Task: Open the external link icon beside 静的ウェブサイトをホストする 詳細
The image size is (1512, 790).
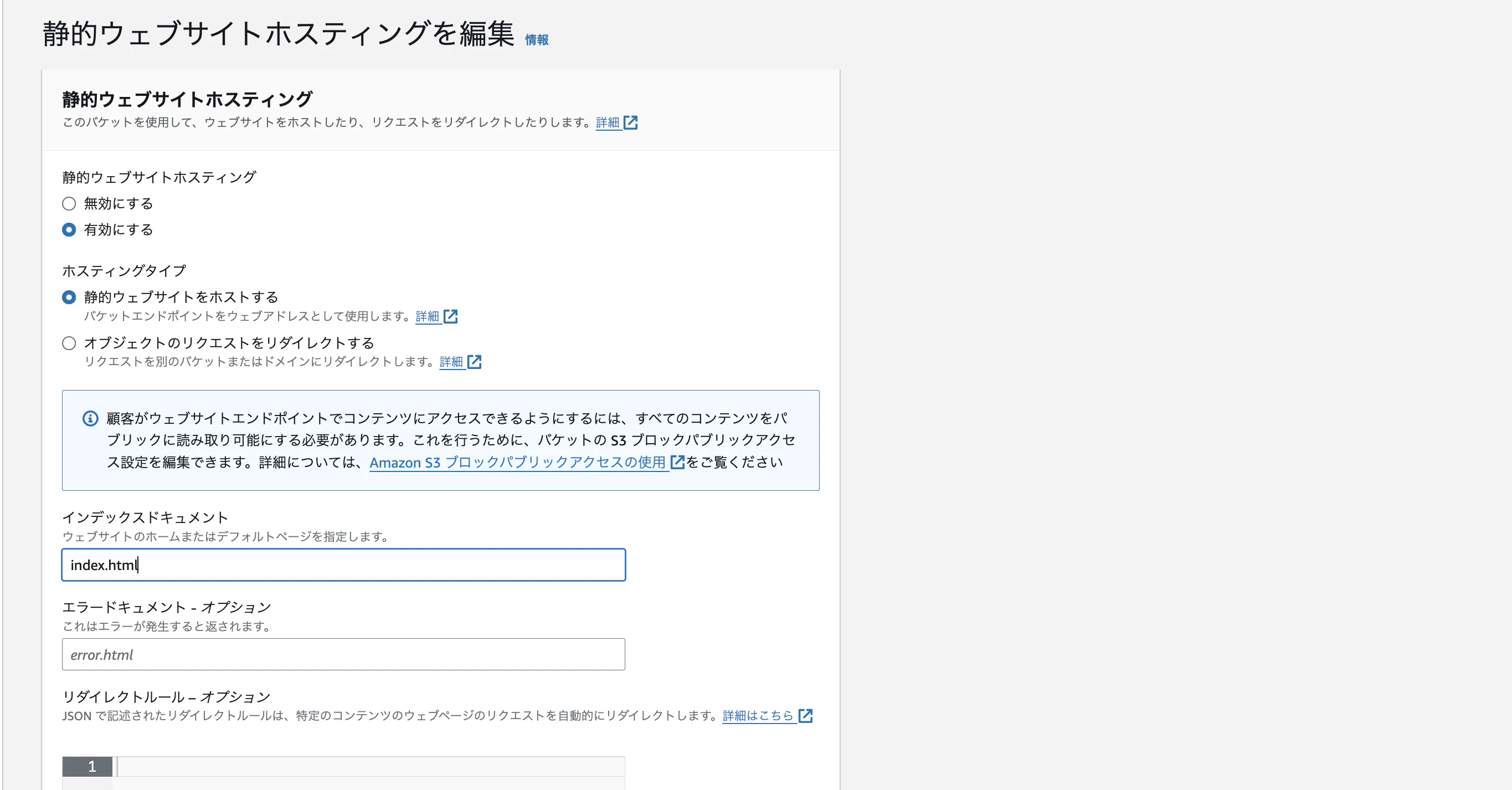Action: [451, 316]
